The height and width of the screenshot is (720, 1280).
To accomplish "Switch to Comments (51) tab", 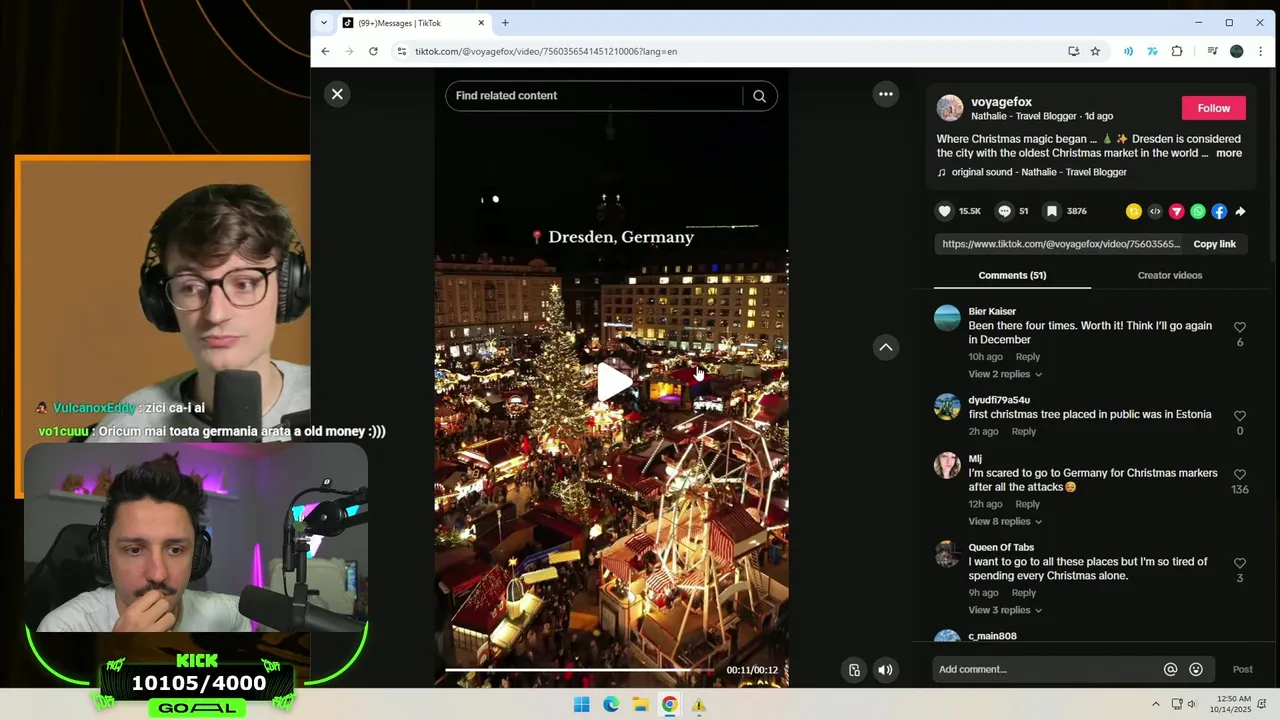I will pyautogui.click(x=1012, y=275).
